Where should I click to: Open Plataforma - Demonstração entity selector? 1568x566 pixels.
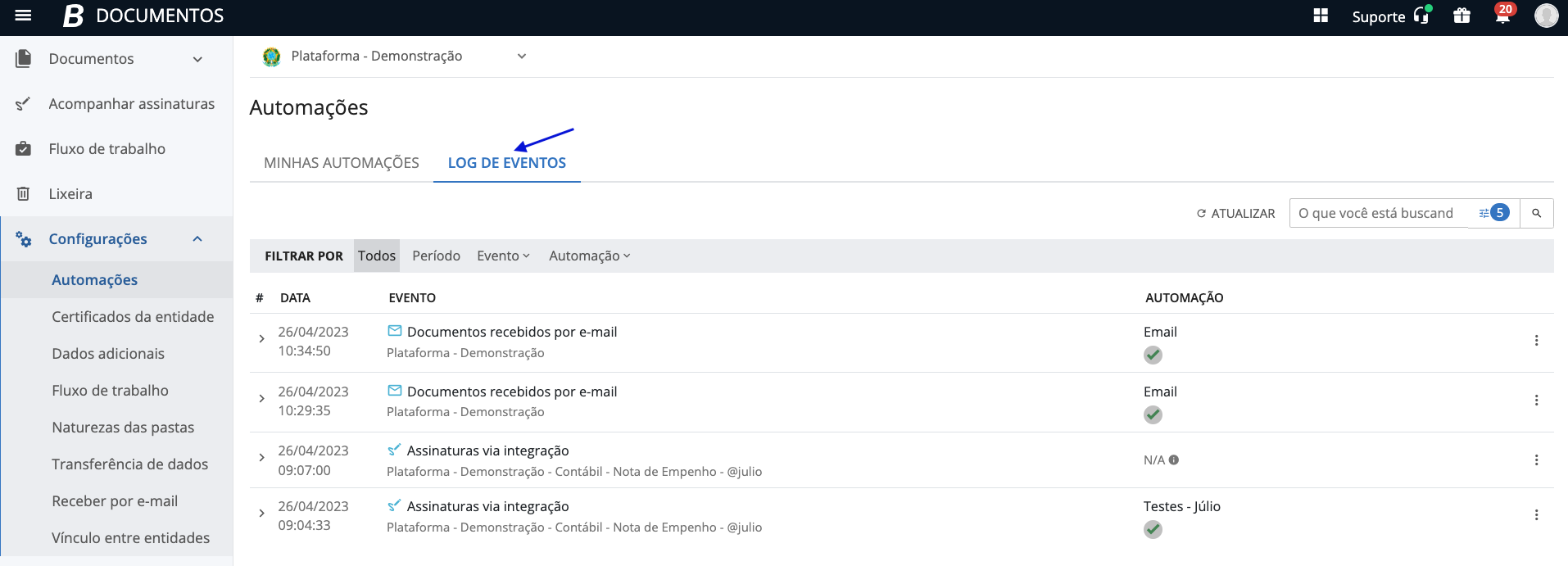tap(393, 57)
